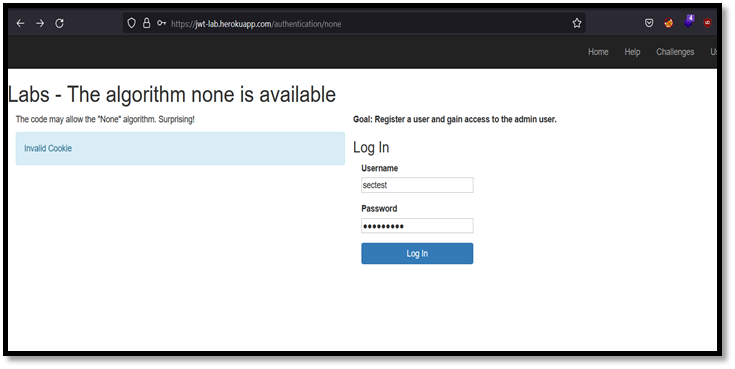735x369 pixels.
Task: View site security via padlock icon
Action: [147, 23]
